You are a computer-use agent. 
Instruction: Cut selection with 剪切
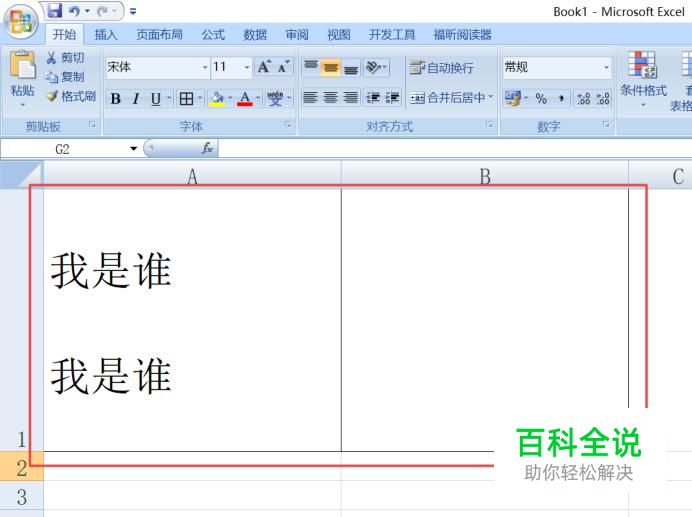tap(65, 58)
